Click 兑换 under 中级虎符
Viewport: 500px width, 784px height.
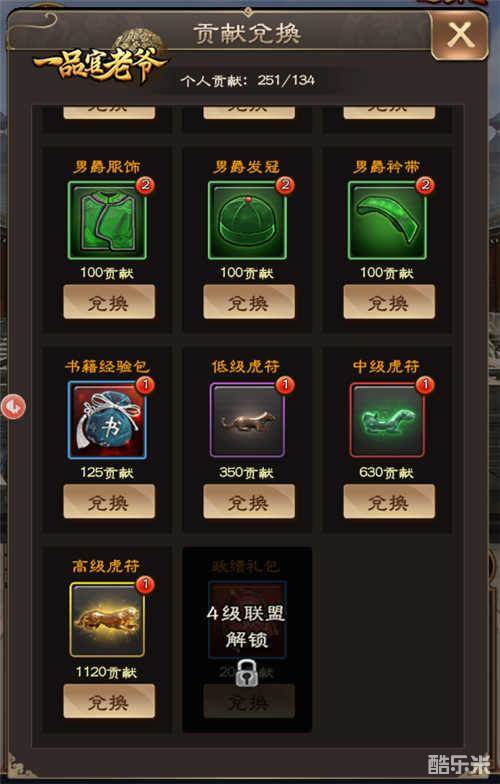[389, 502]
